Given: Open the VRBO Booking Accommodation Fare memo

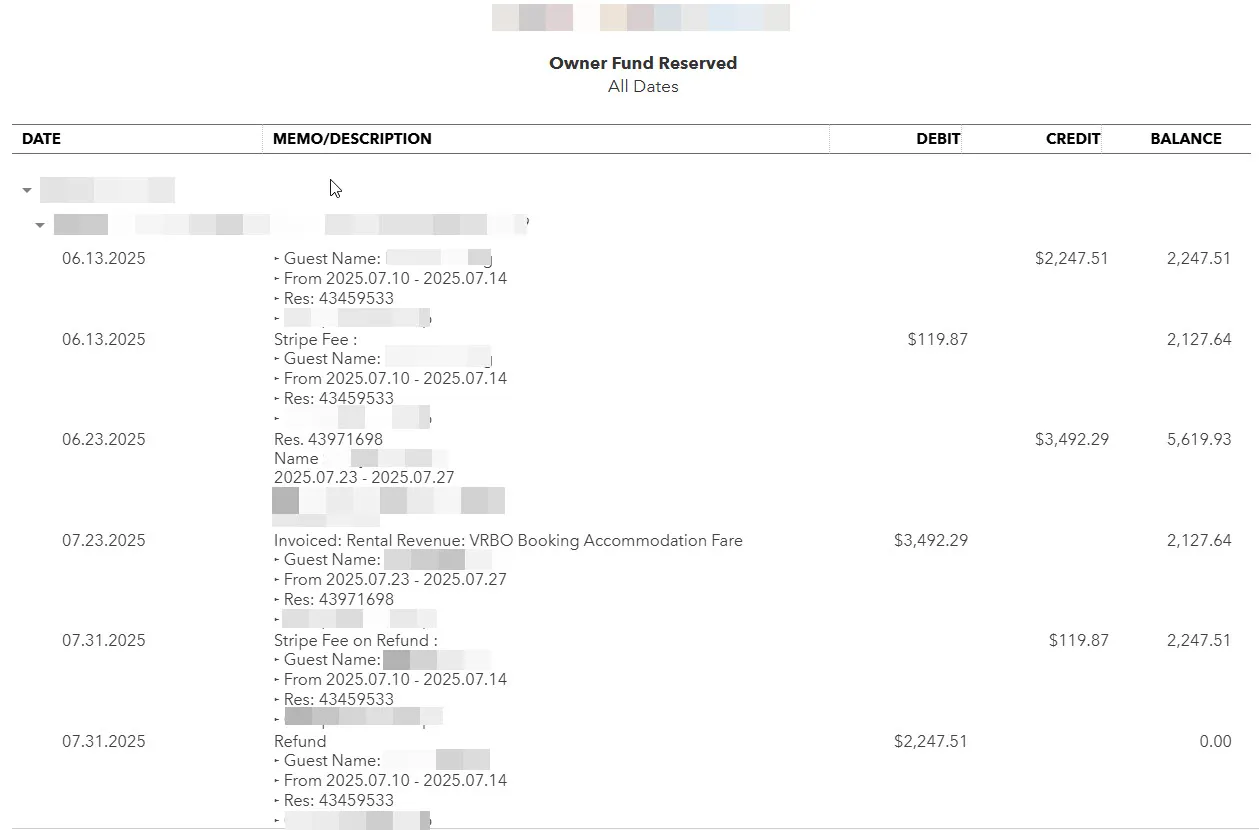Looking at the screenshot, I should 508,540.
